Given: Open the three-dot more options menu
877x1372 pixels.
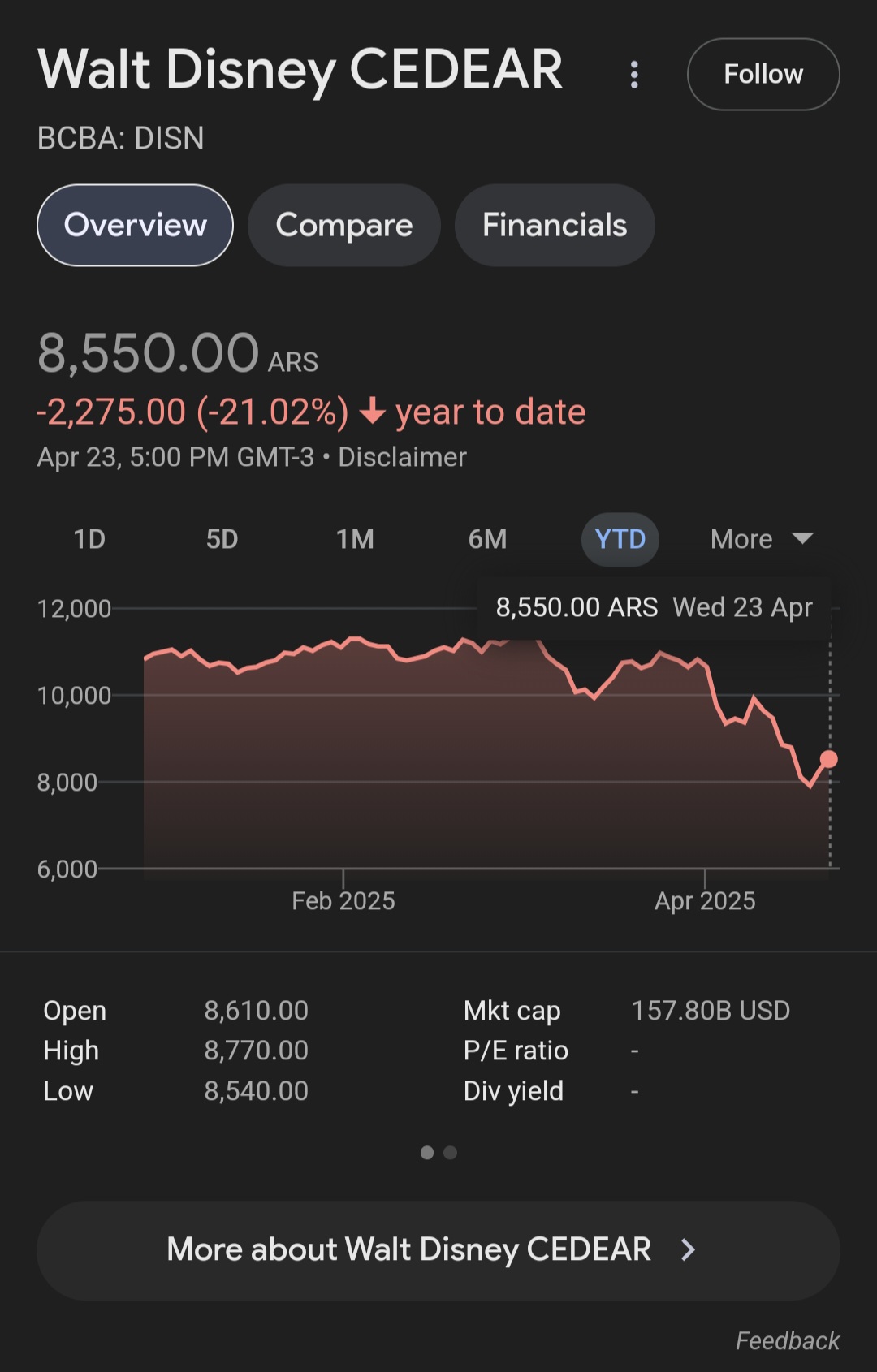Looking at the screenshot, I should 634,75.
